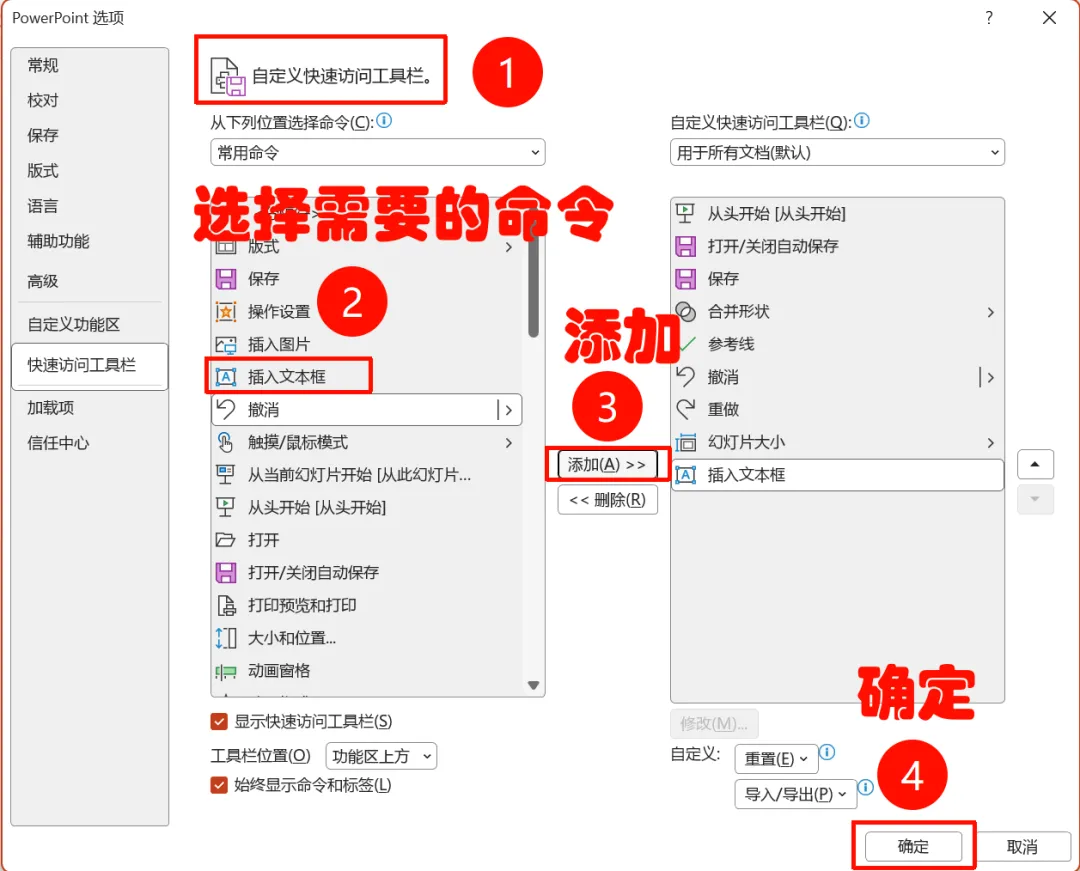Viewport: 1080px width, 871px height.
Task: Click the Print Preview and Print icon
Action: coord(226,605)
